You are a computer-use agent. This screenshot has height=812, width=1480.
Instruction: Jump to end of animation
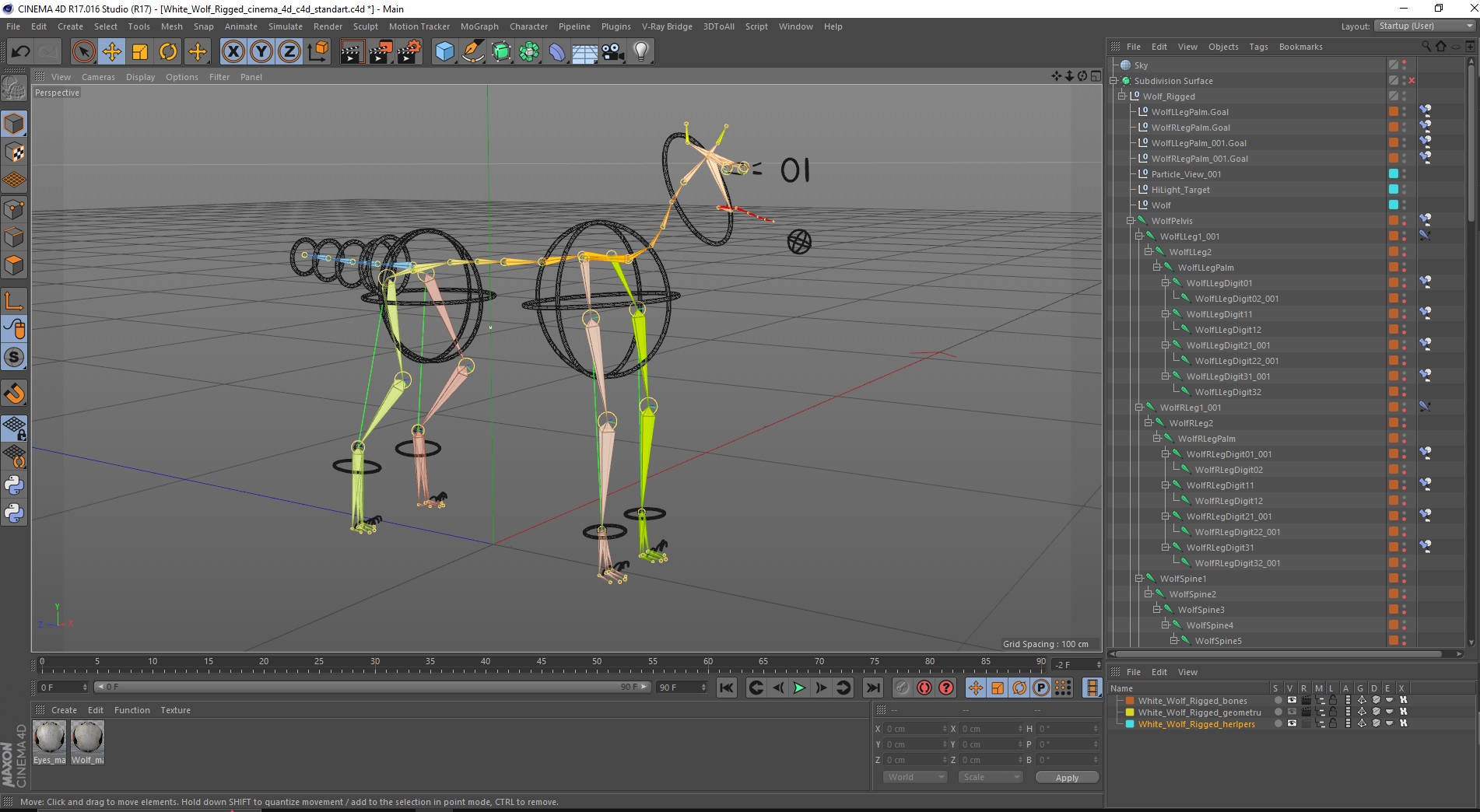[x=873, y=688]
